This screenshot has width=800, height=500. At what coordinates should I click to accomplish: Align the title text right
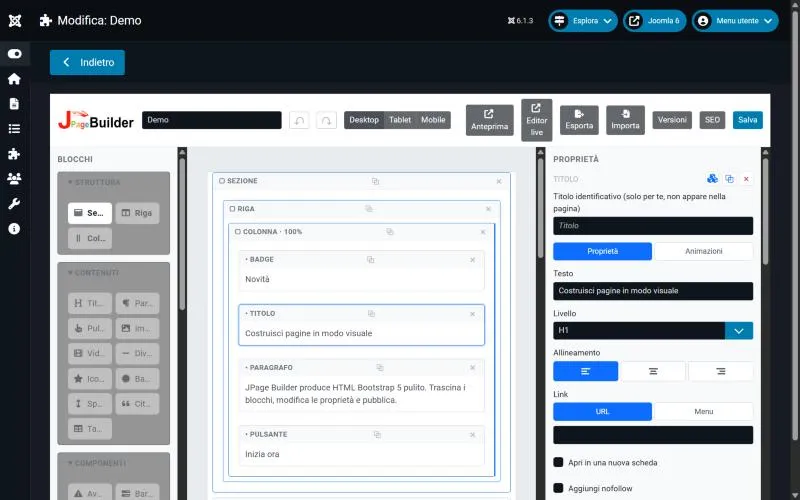click(720, 371)
